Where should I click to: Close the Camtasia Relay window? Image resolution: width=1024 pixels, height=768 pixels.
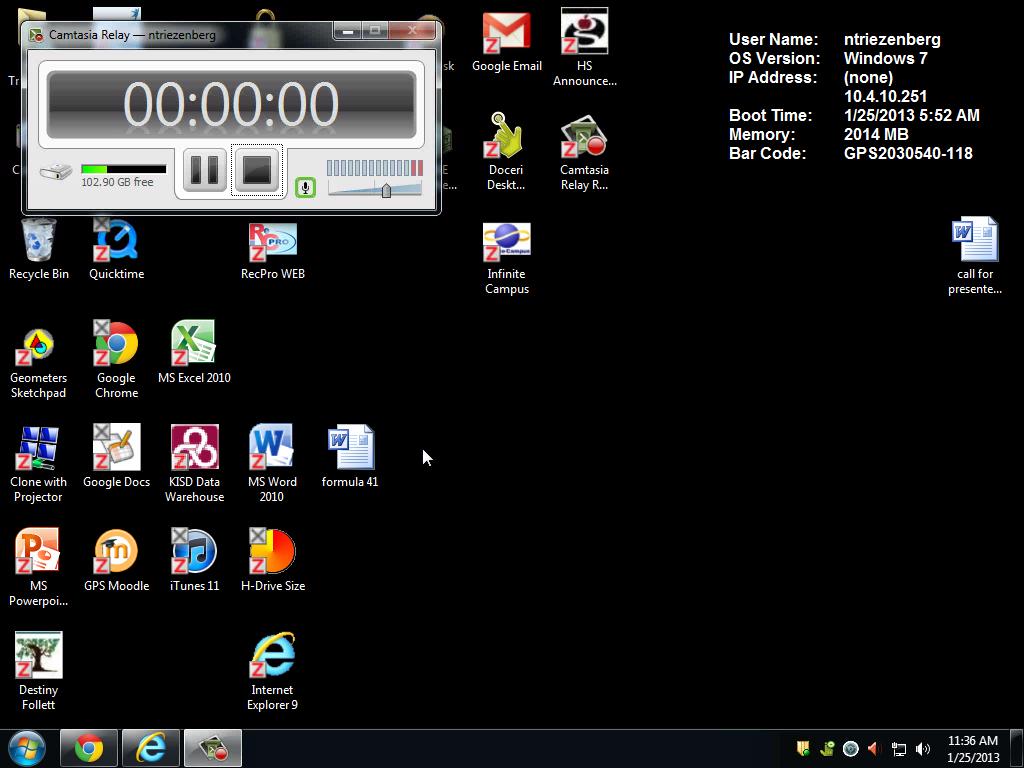point(412,31)
